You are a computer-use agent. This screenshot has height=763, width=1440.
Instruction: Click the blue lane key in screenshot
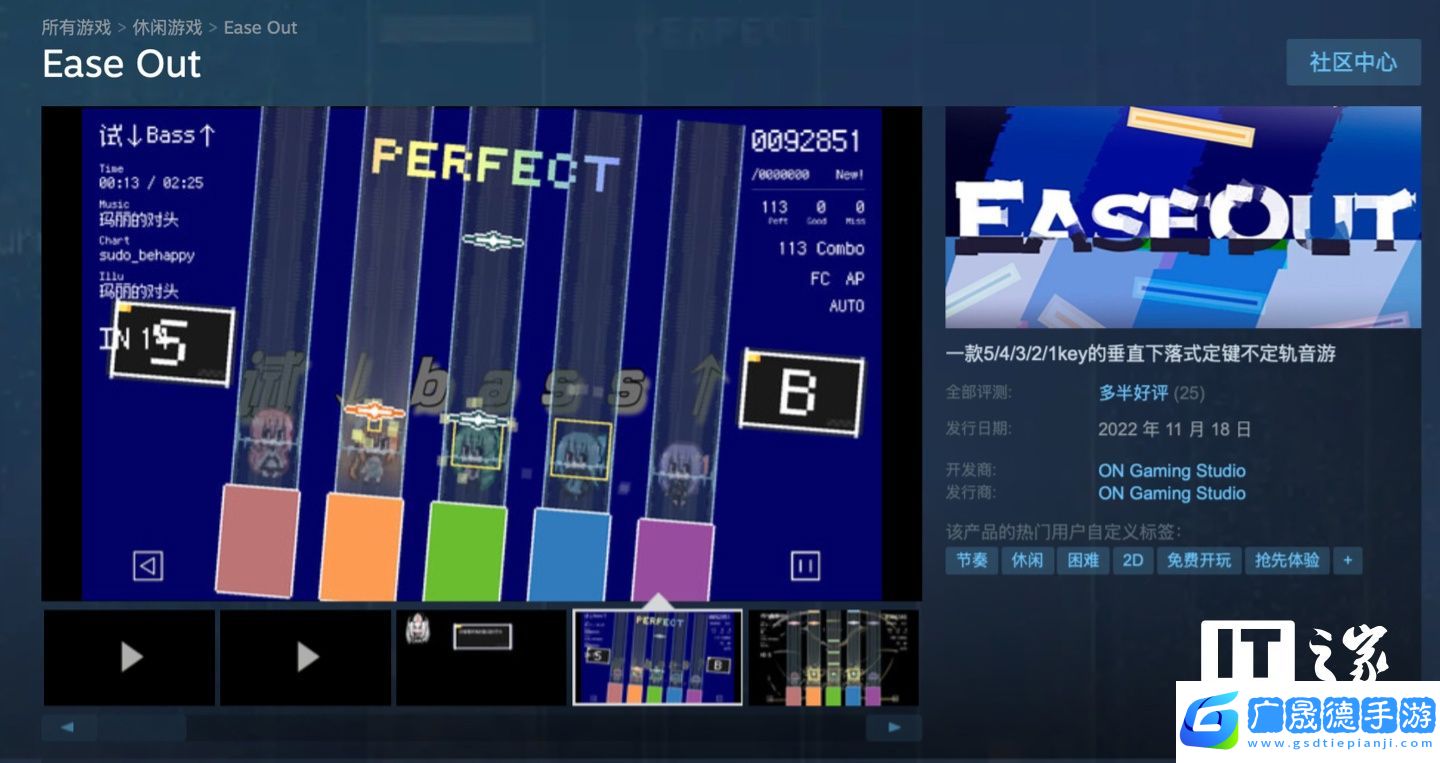(570, 555)
